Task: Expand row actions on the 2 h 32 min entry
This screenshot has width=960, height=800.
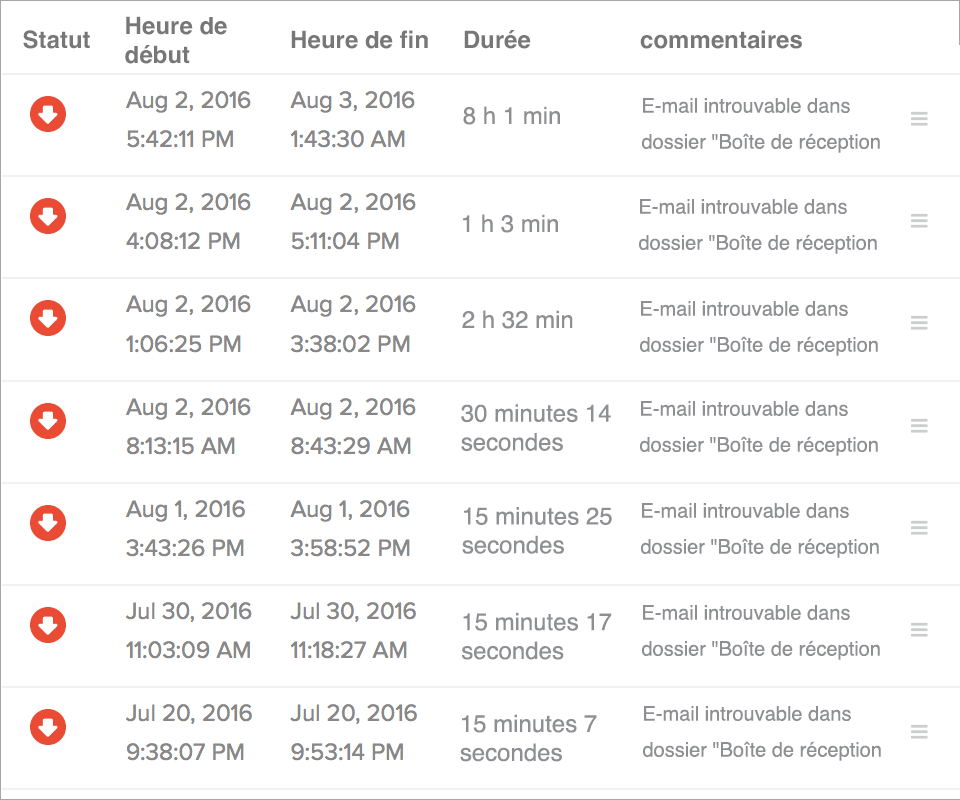Action: (919, 322)
